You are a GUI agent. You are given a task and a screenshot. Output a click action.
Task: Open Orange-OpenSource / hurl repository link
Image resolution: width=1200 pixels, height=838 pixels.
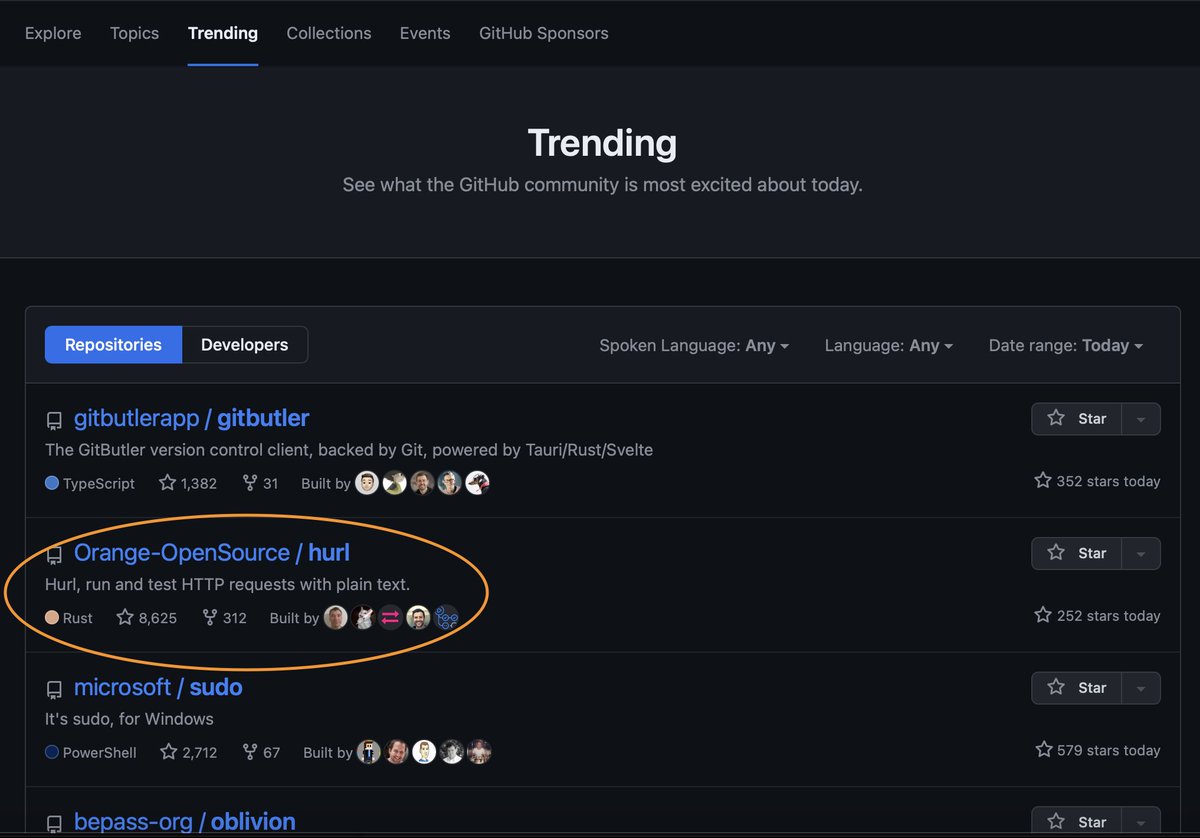coord(212,552)
